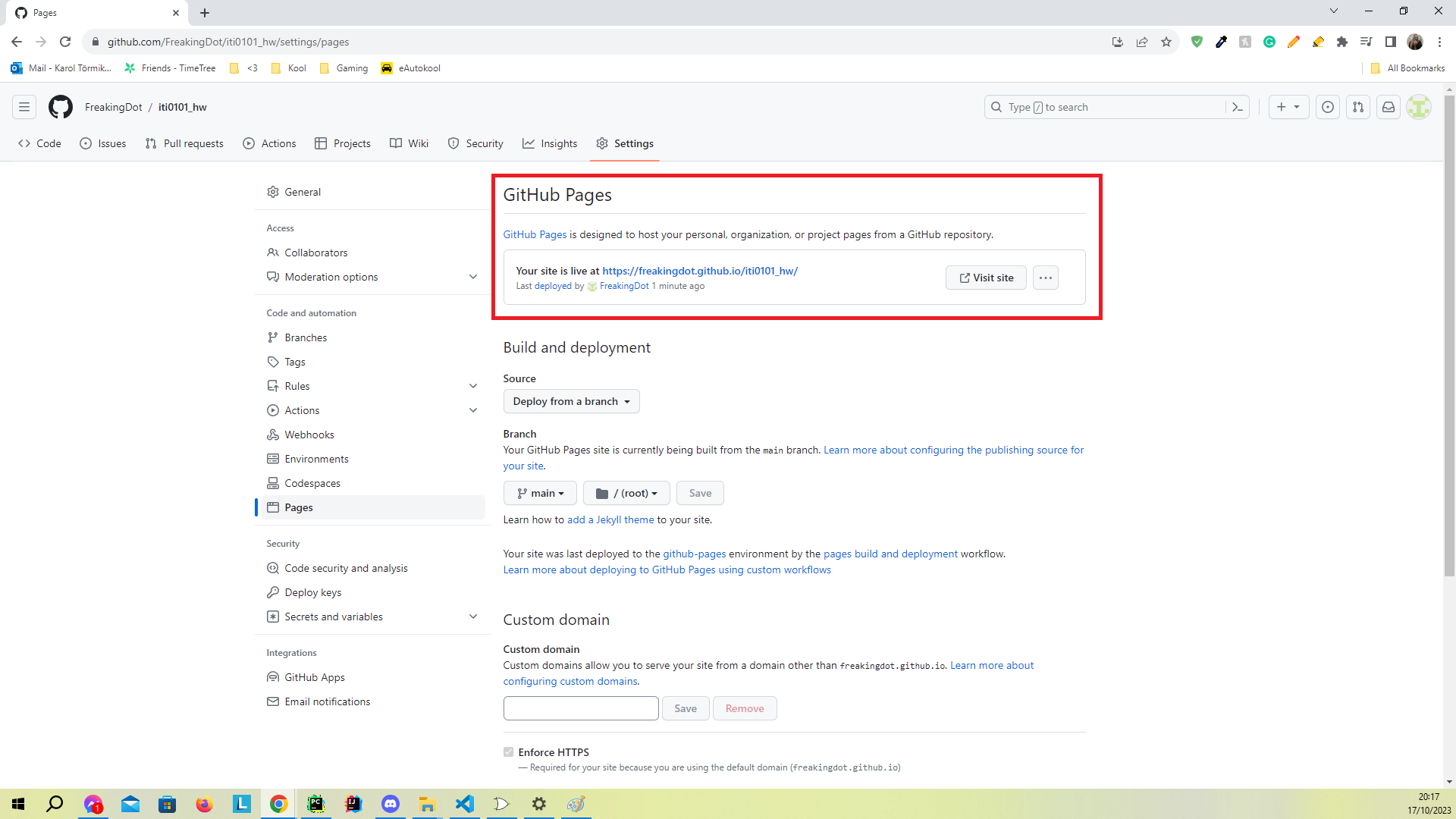
Task: Click the Visit site button
Action: pos(986,278)
